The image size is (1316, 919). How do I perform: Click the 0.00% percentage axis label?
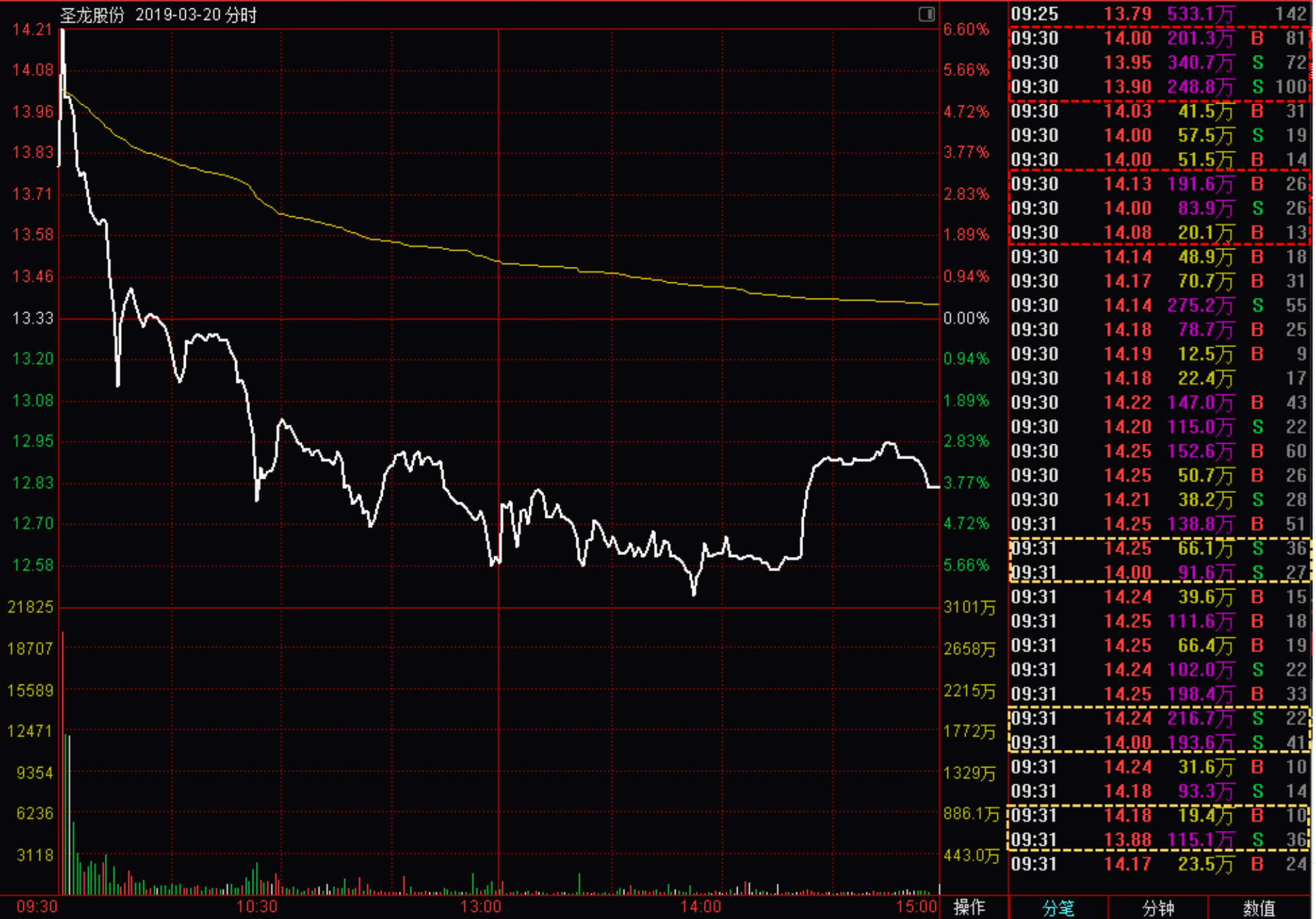(966, 318)
